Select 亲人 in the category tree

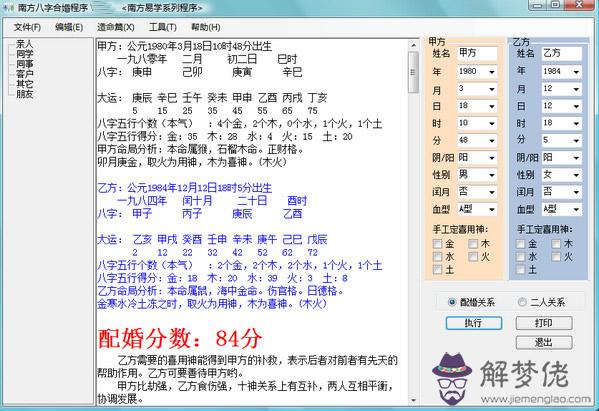(24, 44)
